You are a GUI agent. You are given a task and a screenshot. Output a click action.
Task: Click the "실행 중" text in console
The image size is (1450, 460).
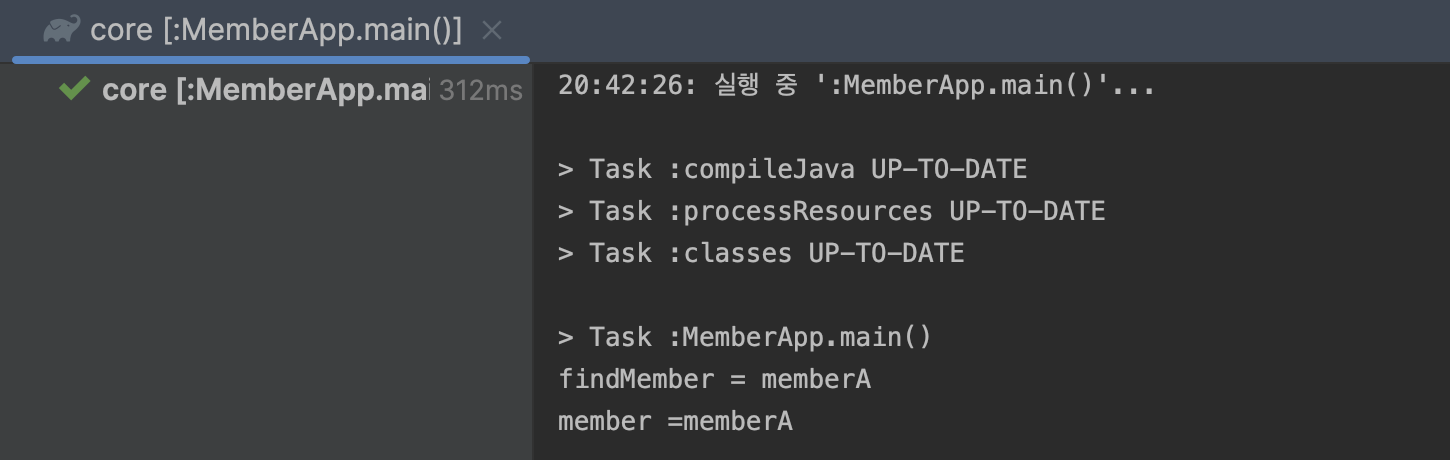(x=756, y=85)
